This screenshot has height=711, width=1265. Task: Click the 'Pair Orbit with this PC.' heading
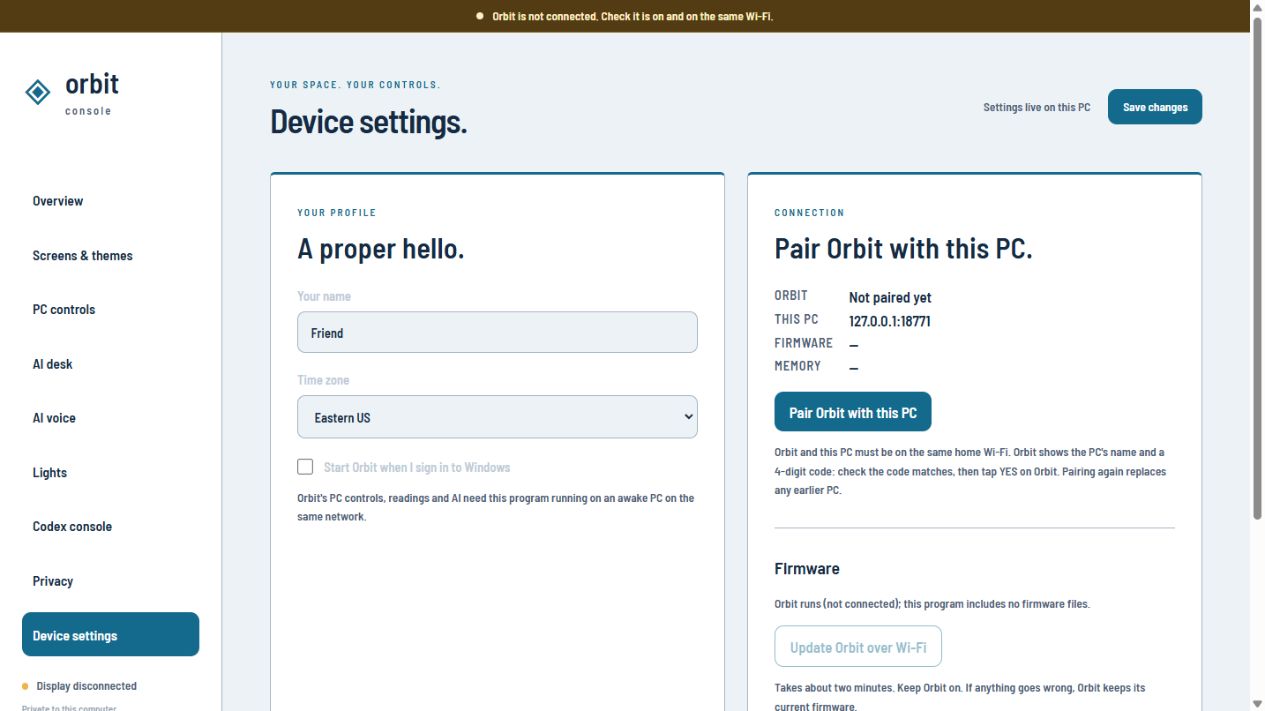(903, 248)
